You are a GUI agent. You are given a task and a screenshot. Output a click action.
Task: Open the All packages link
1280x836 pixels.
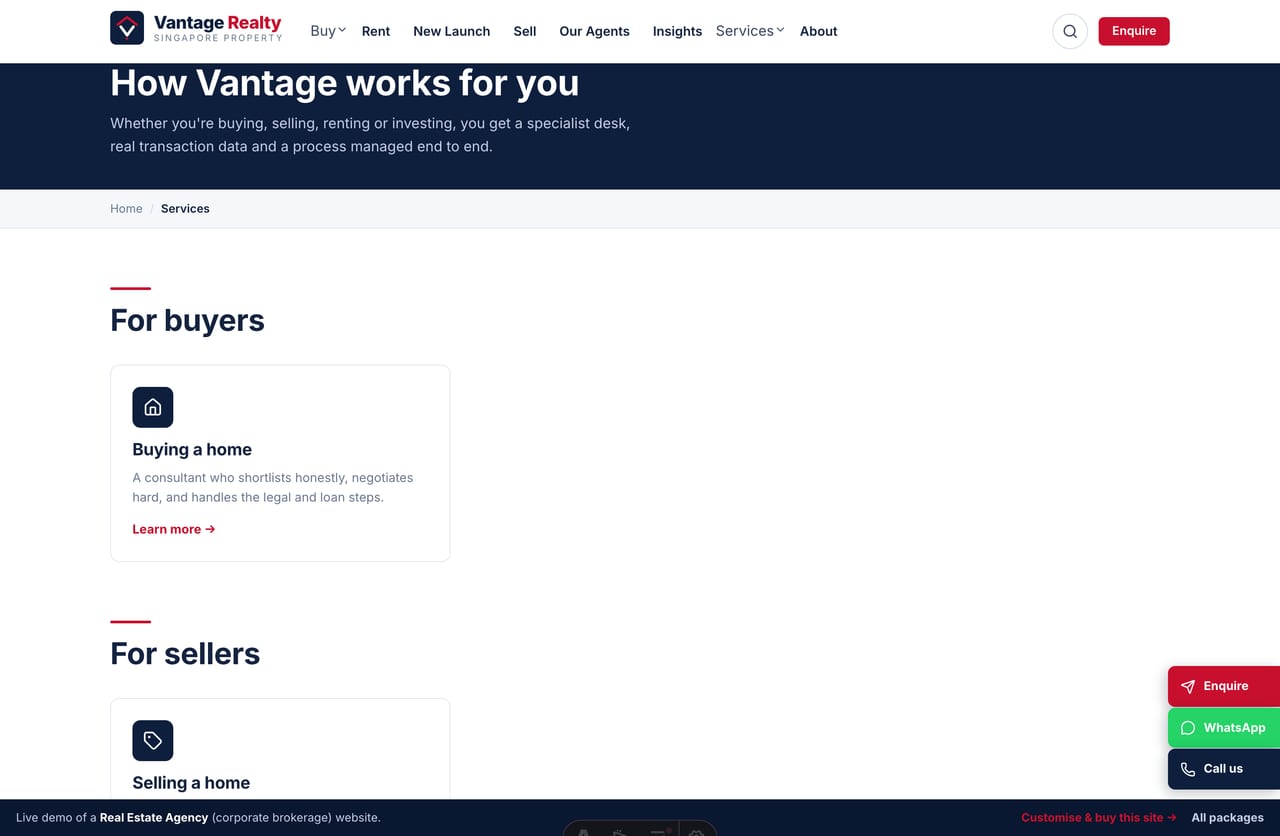1228,817
